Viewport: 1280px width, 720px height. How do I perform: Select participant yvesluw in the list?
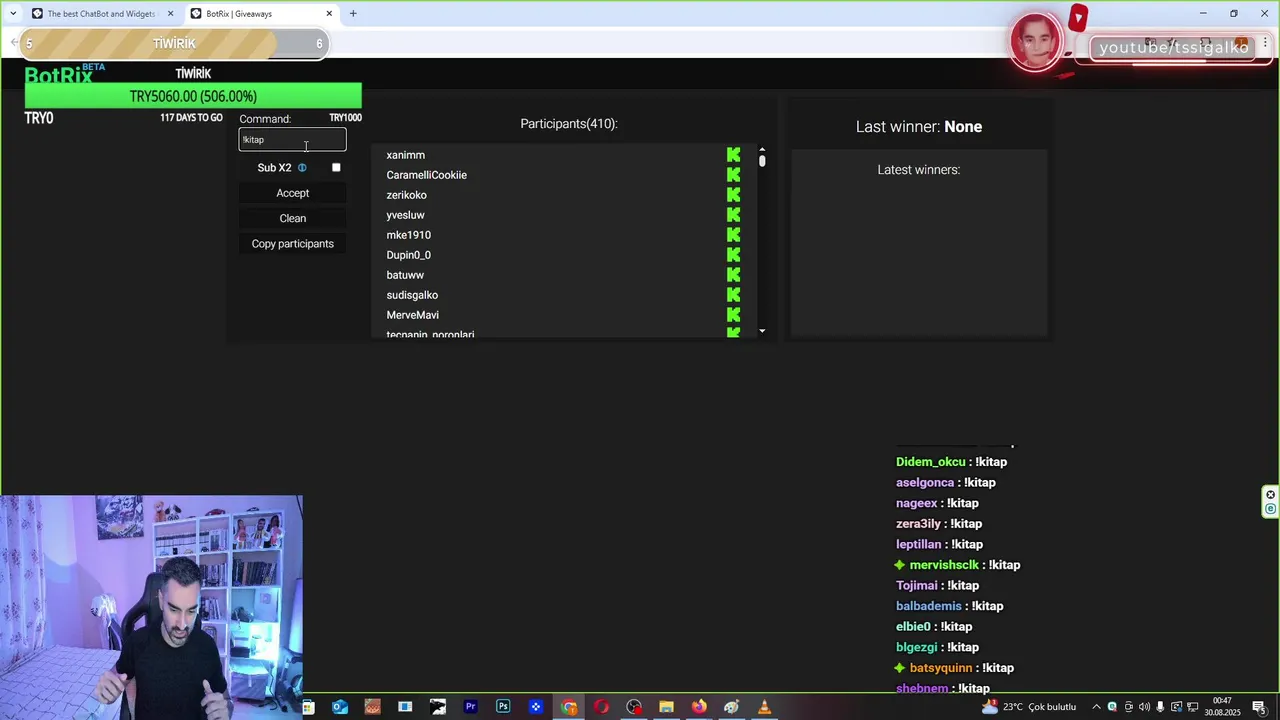click(406, 215)
